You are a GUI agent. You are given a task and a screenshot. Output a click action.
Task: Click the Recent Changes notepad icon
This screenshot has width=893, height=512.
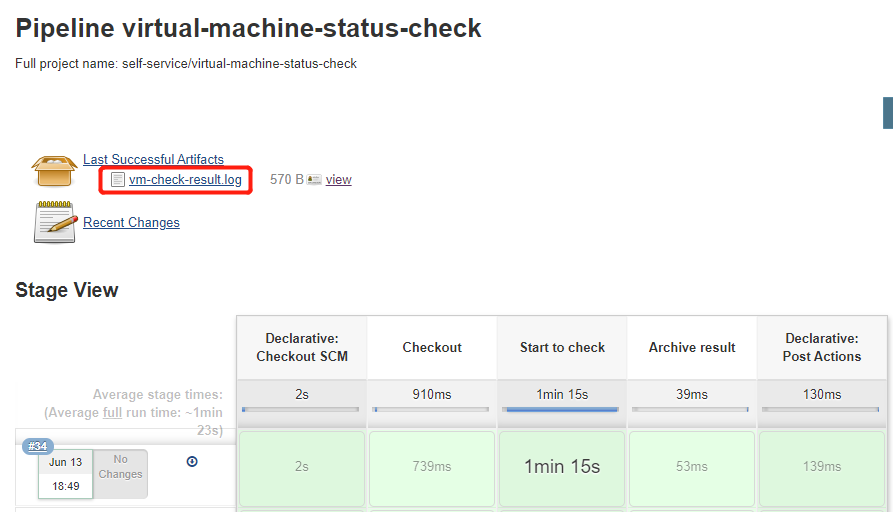pyautogui.click(x=55, y=222)
